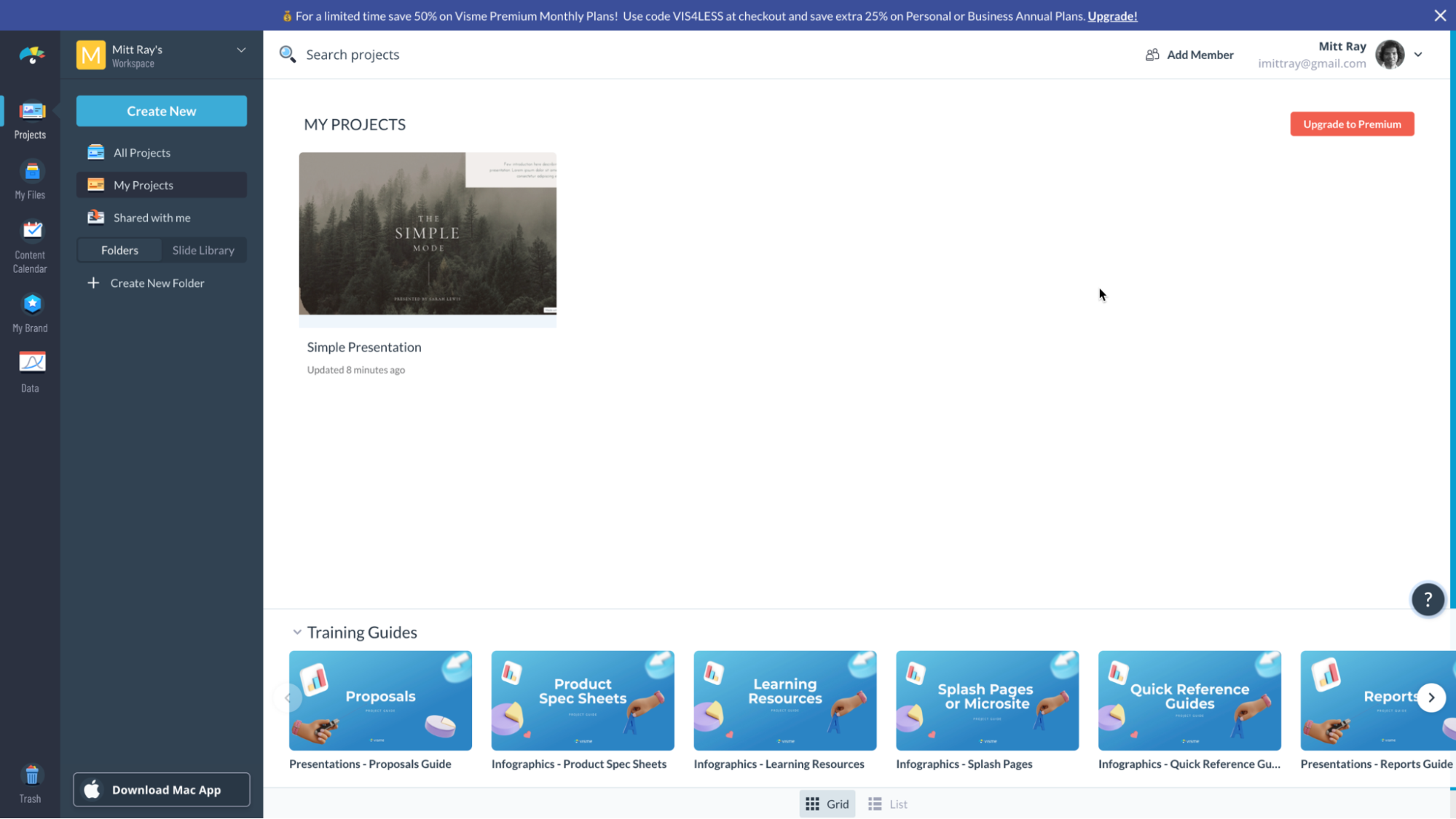Toggle the Folders tab active state
Image resolution: width=1456 pixels, height=819 pixels.
(119, 250)
